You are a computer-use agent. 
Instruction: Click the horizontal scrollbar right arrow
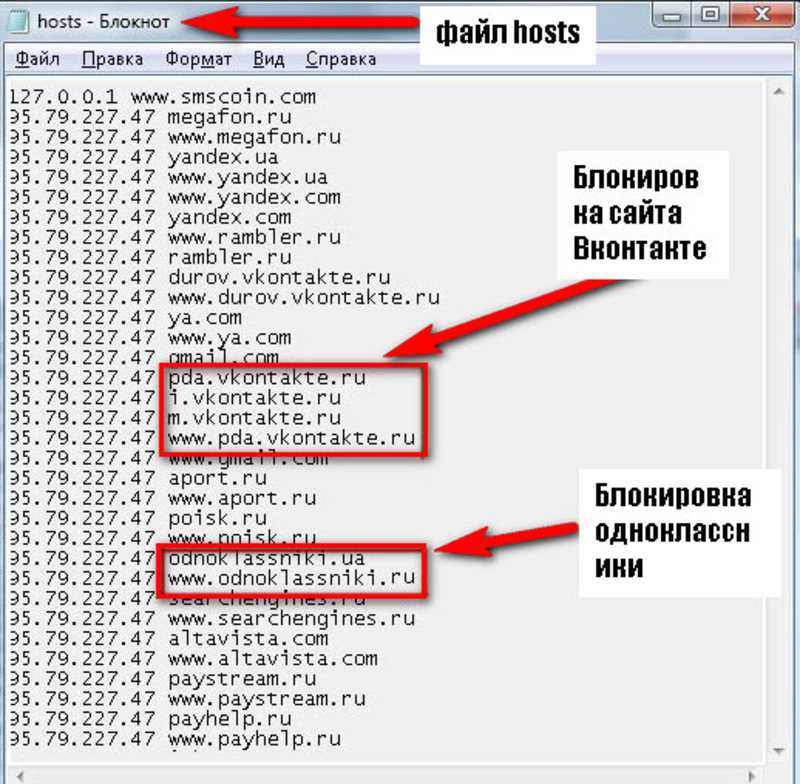pyautogui.click(x=753, y=776)
